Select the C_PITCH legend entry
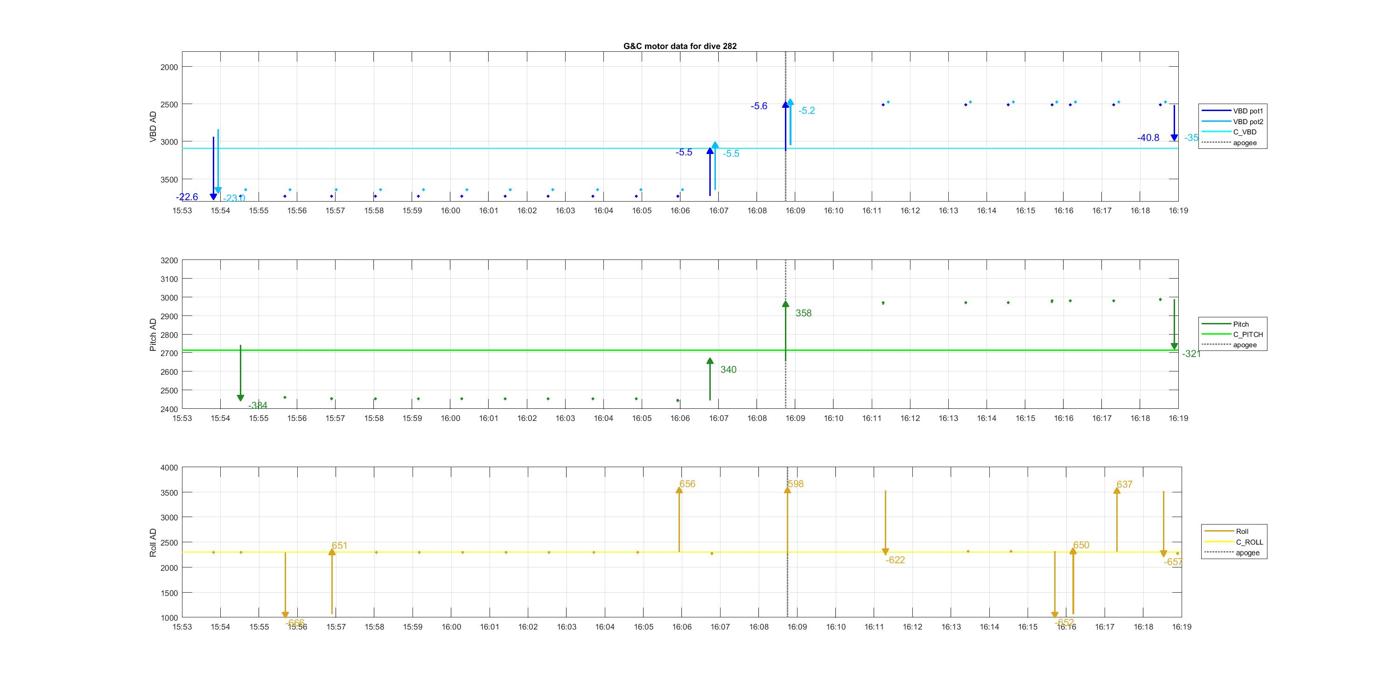This screenshot has width=1400, height=693. pyautogui.click(x=1232, y=335)
